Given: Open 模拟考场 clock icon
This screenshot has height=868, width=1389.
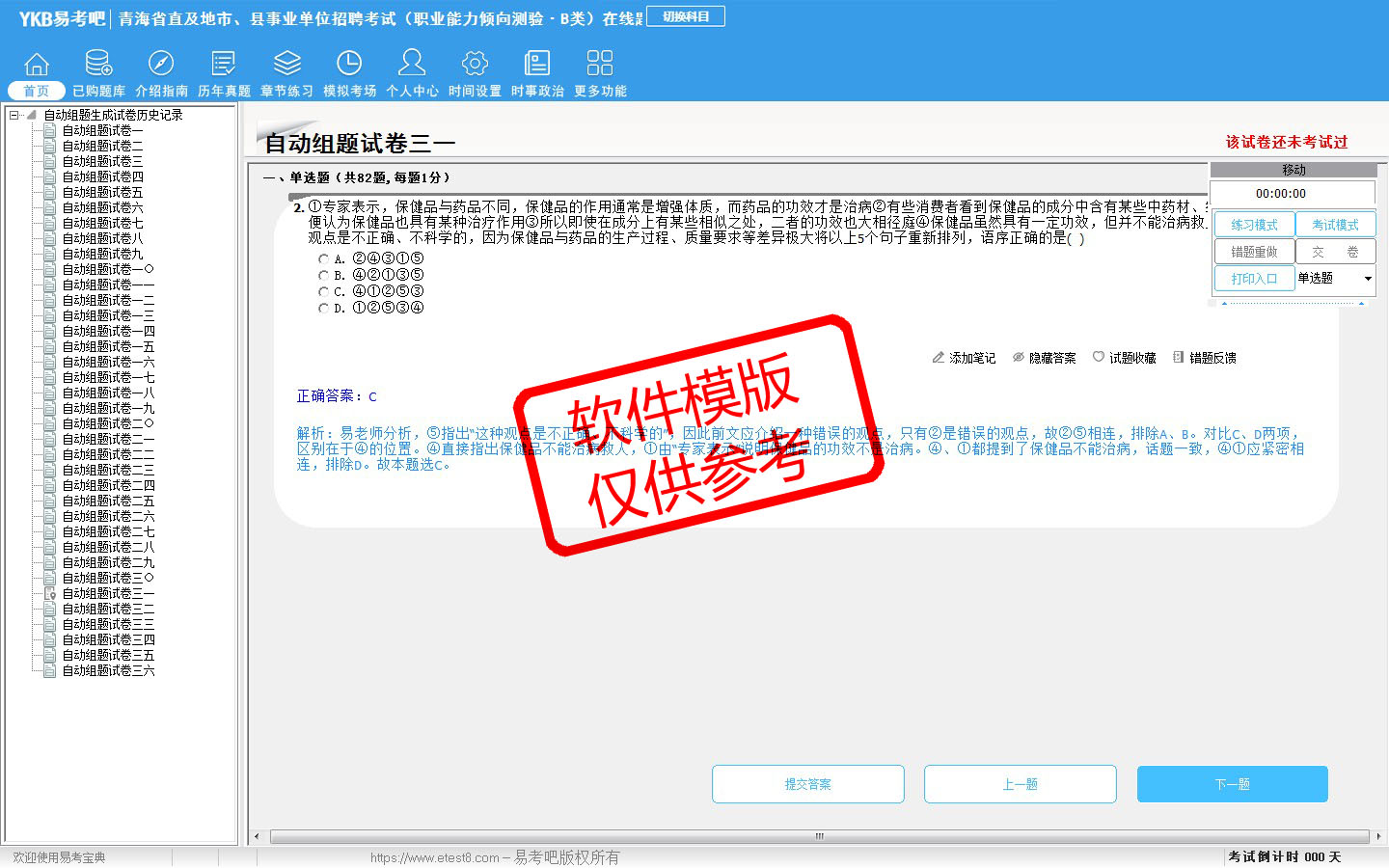Looking at the screenshot, I should (x=349, y=65).
